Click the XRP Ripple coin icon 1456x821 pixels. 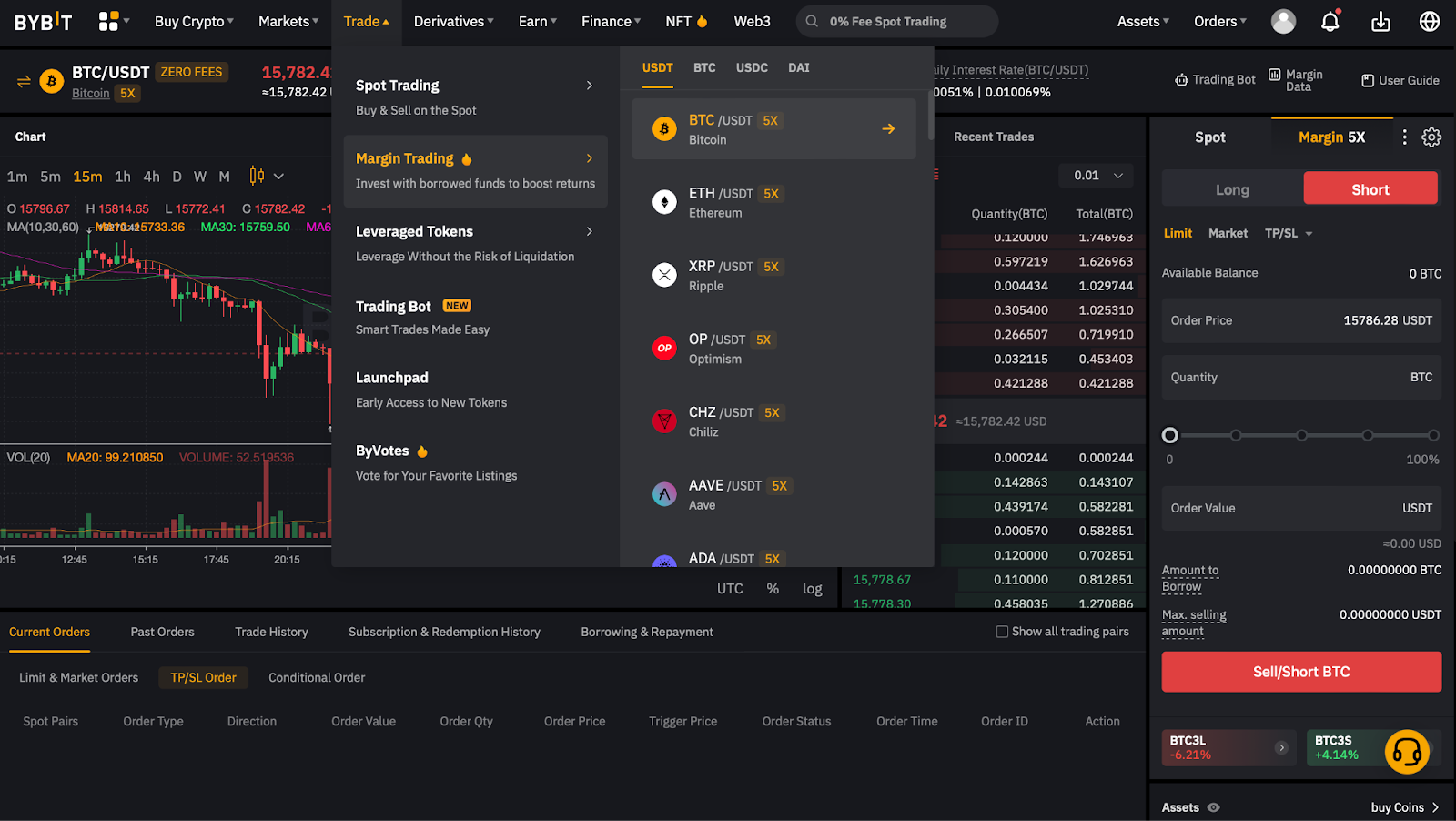[664, 275]
